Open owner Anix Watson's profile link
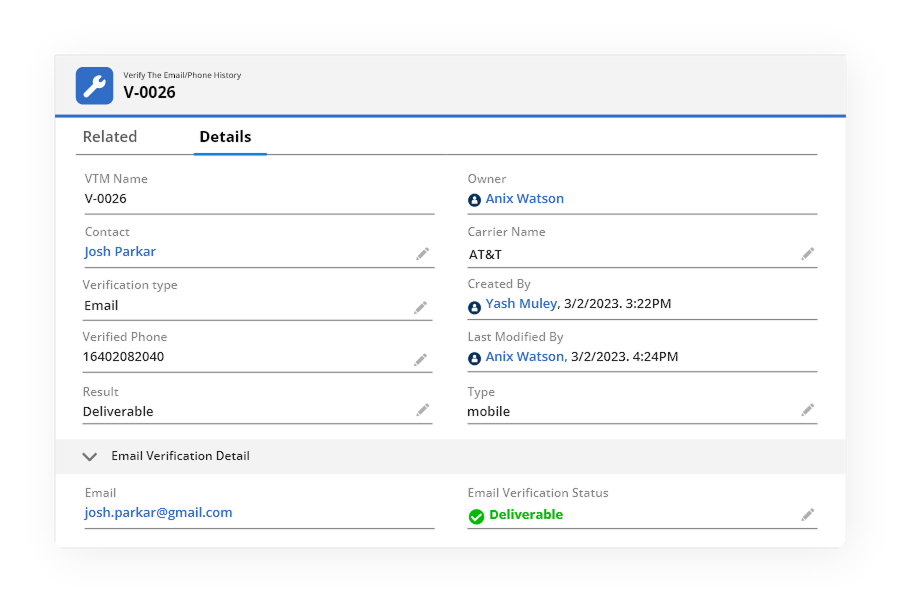The width and height of the screenshot is (911, 614). 524,199
